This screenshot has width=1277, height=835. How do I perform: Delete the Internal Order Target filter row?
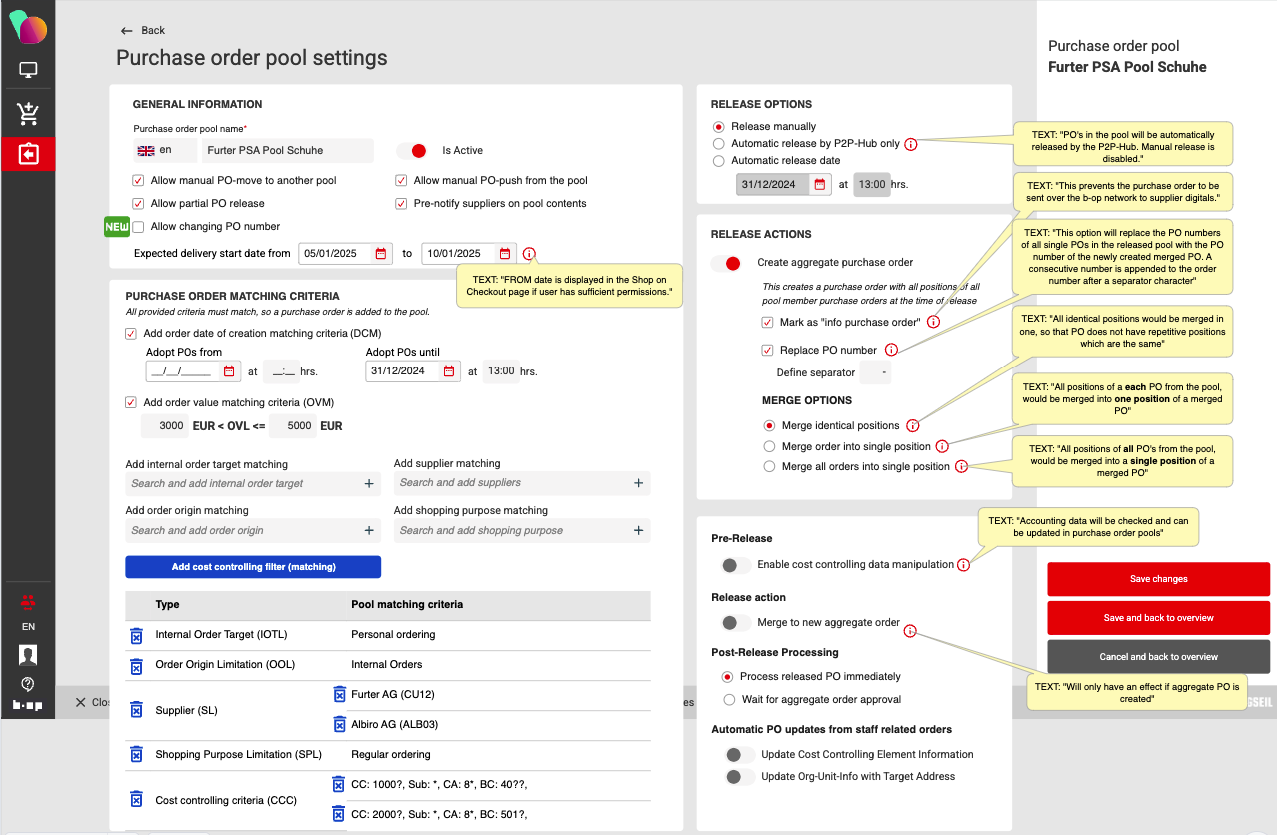137,636
